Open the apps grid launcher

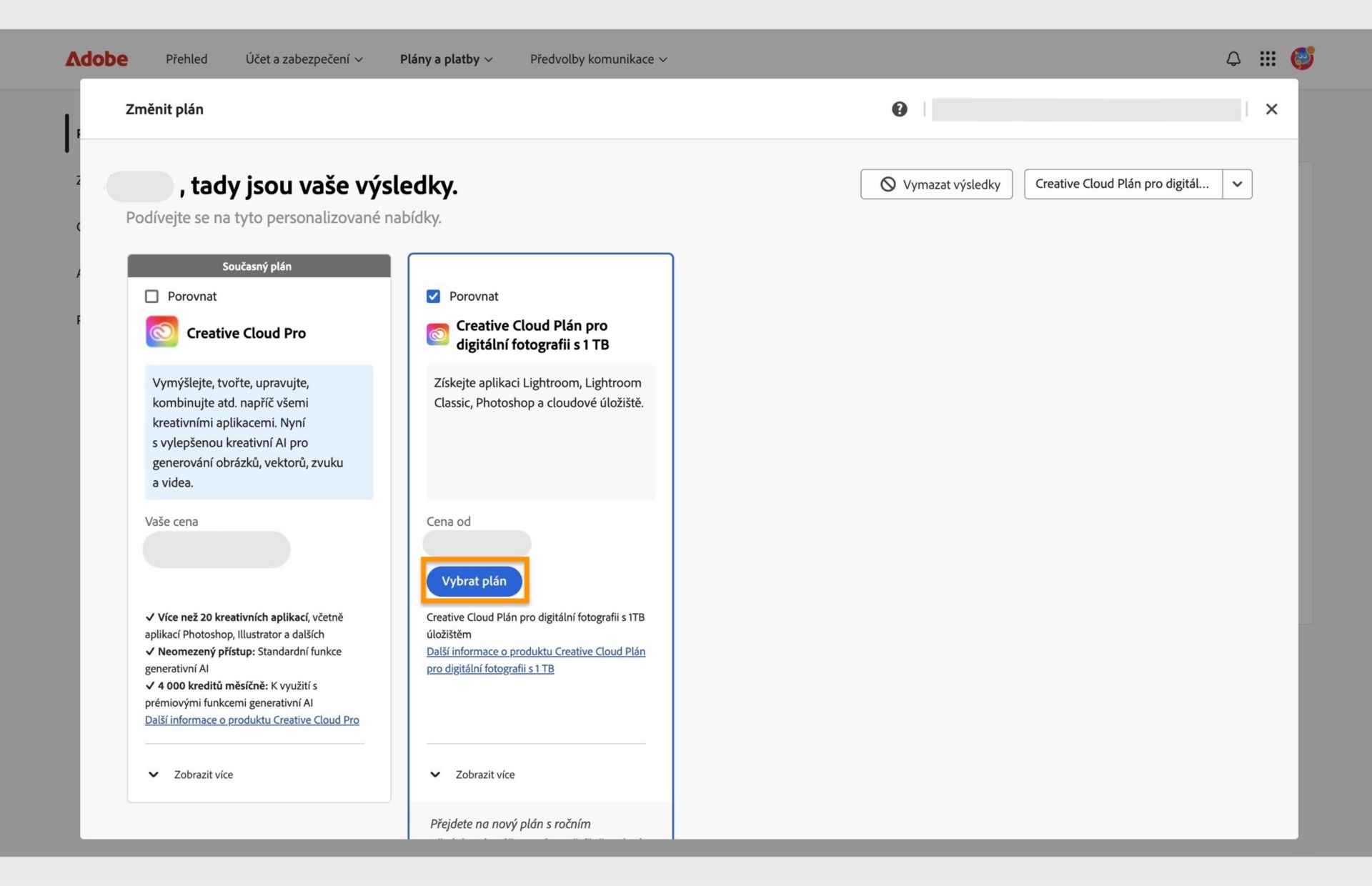pos(1268,59)
